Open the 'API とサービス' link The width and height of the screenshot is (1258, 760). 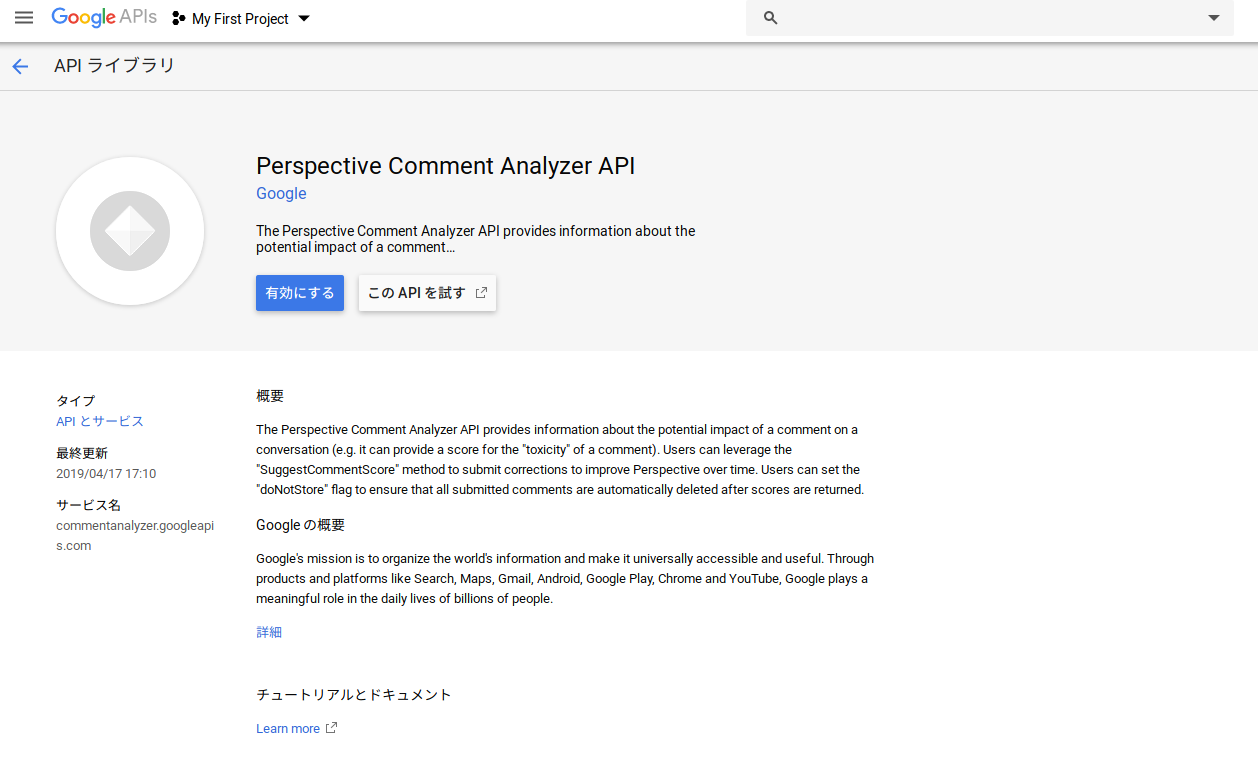point(100,422)
